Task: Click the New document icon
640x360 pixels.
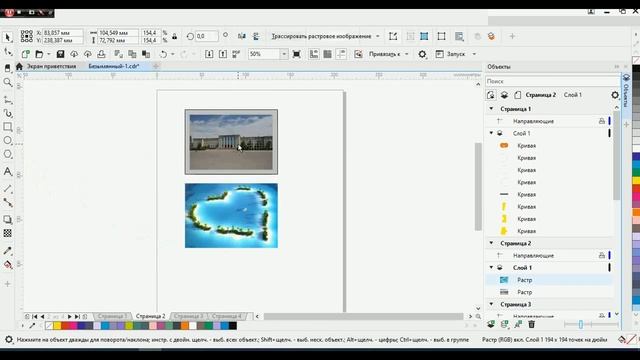Action: [x=25, y=54]
